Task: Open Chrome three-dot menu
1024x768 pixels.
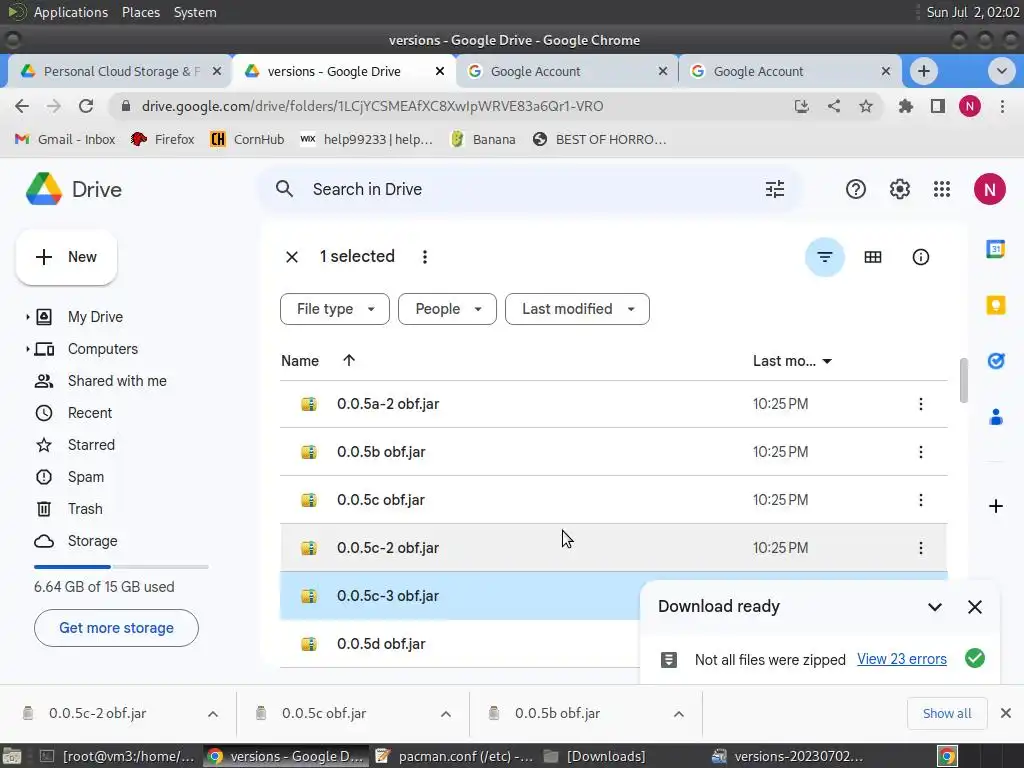Action: point(1002,106)
